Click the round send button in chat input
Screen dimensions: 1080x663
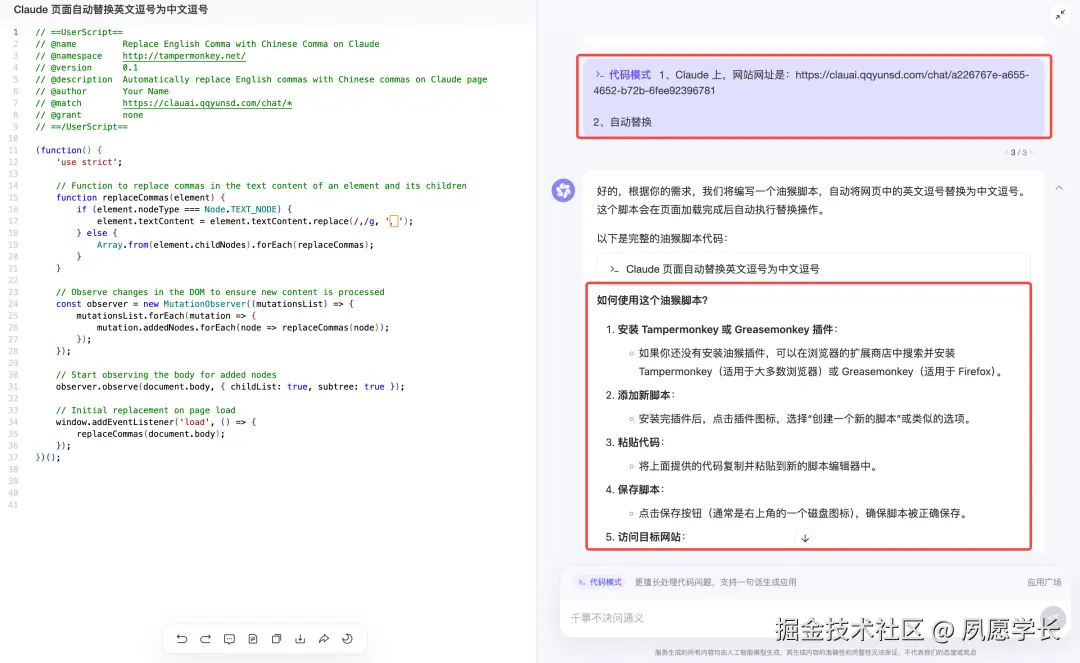pyautogui.click(x=1052, y=618)
